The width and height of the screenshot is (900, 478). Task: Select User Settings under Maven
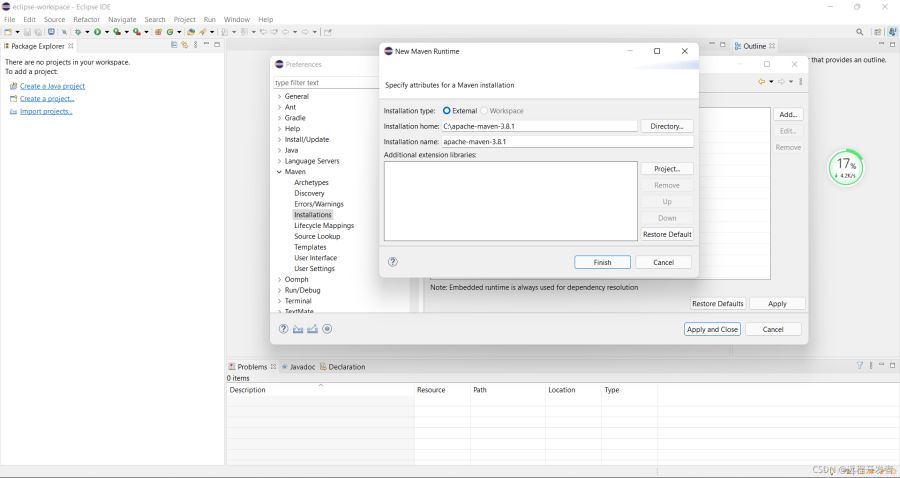(314, 269)
